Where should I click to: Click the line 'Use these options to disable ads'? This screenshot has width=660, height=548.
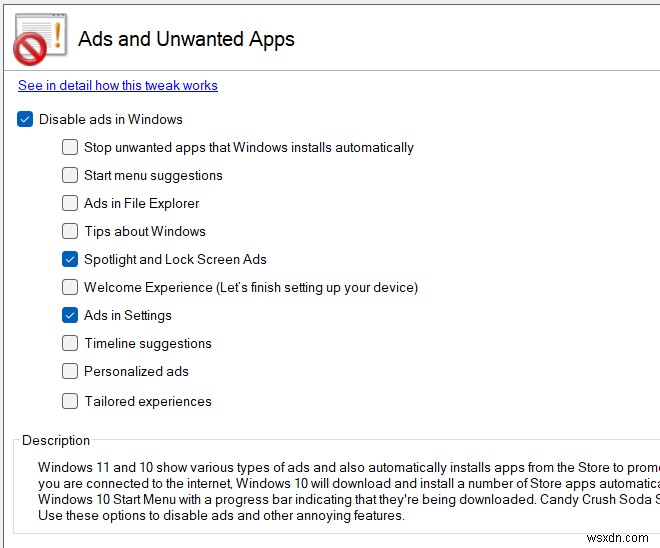[221, 515]
